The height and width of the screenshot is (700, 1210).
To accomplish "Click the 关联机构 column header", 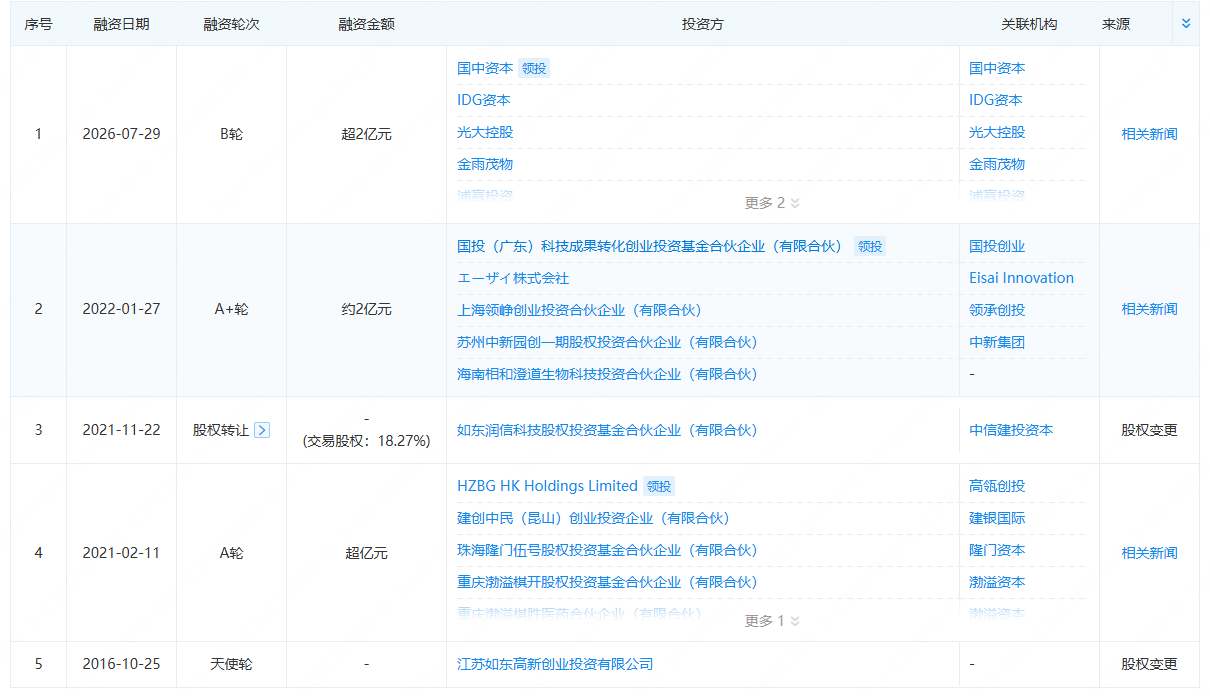I will pyautogui.click(x=1029, y=24).
